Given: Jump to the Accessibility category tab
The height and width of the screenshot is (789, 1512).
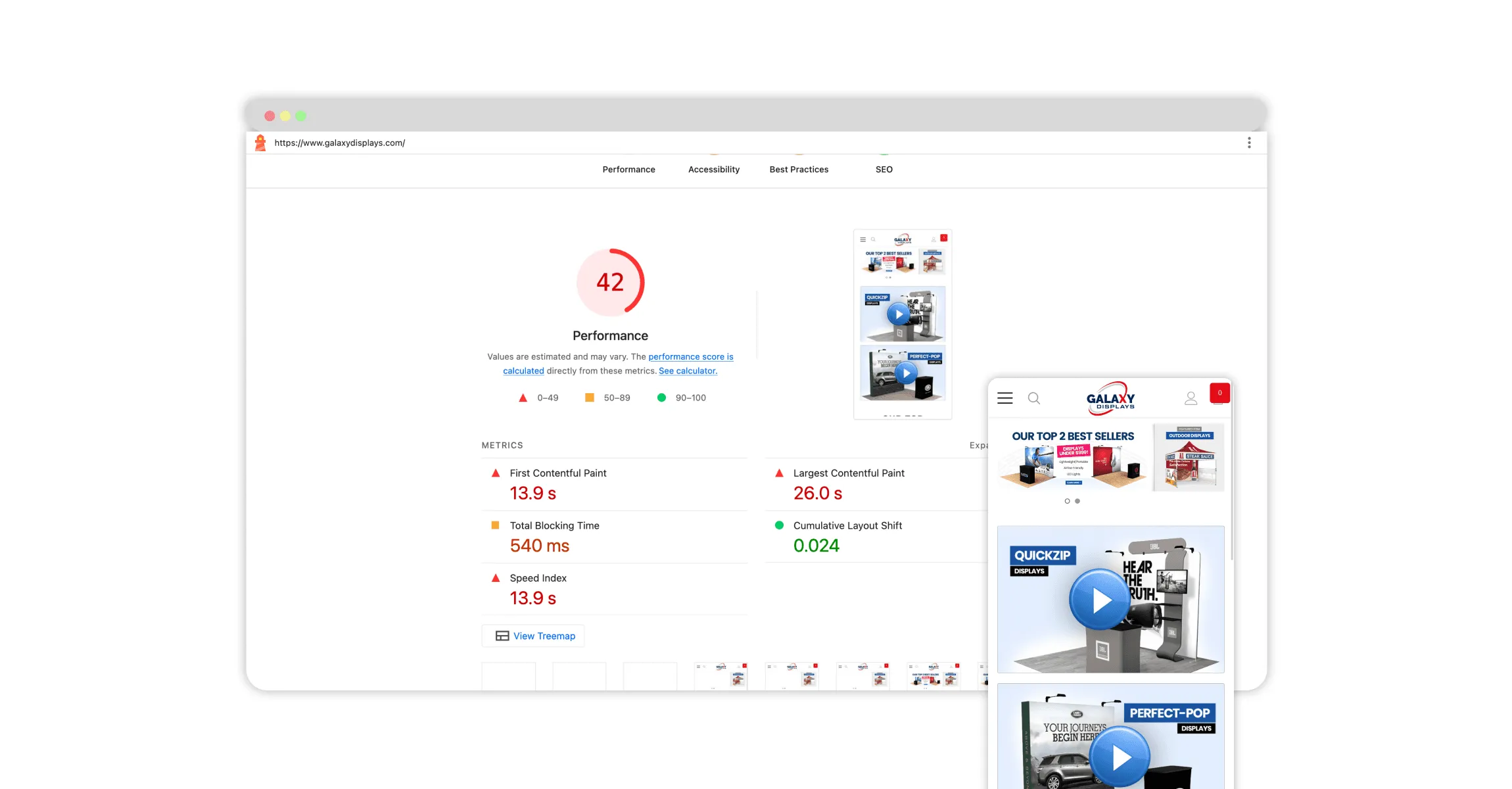Looking at the screenshot, I should pos(713,169).
